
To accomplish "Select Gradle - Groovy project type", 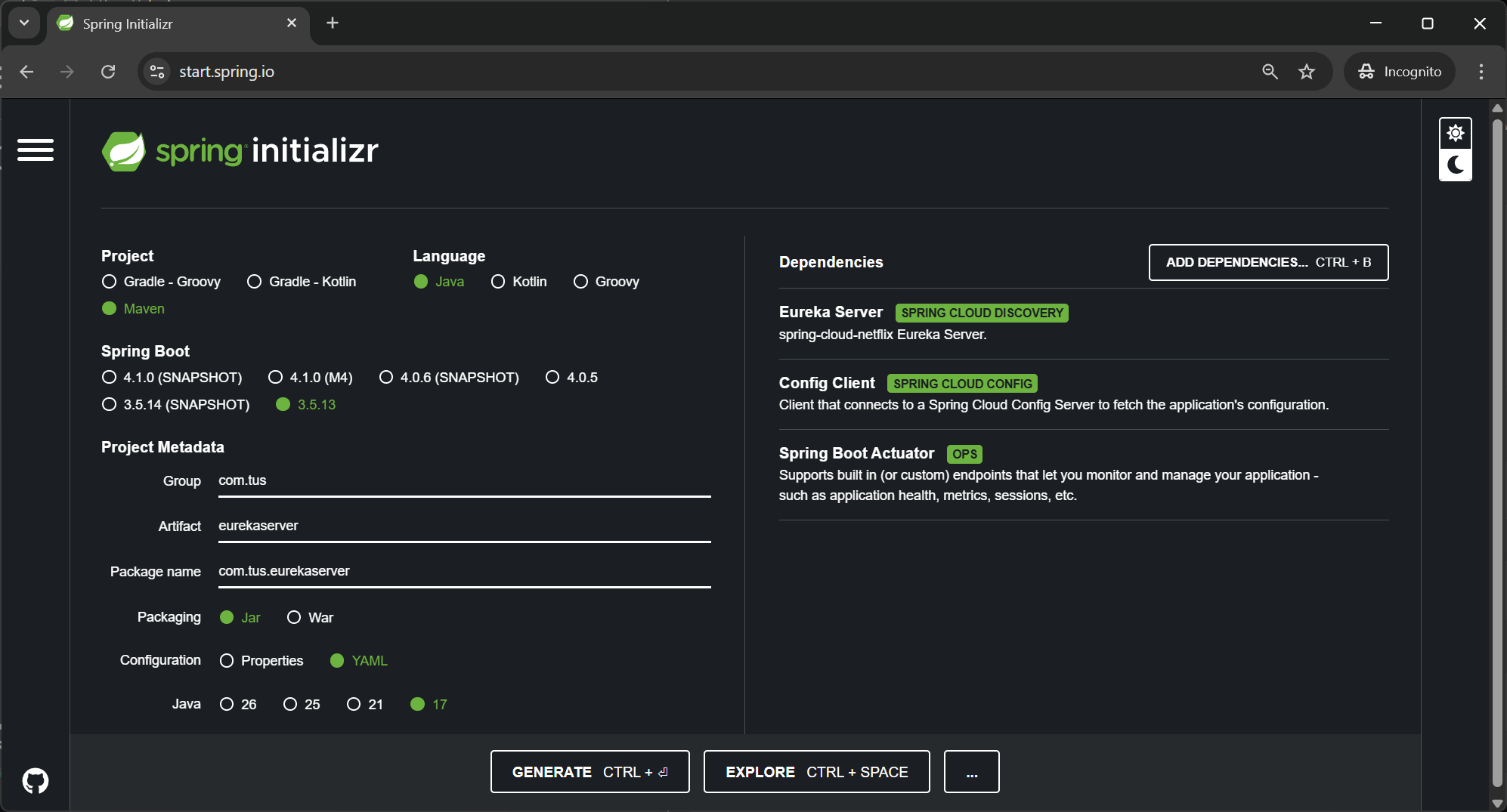I will [162, 282].
